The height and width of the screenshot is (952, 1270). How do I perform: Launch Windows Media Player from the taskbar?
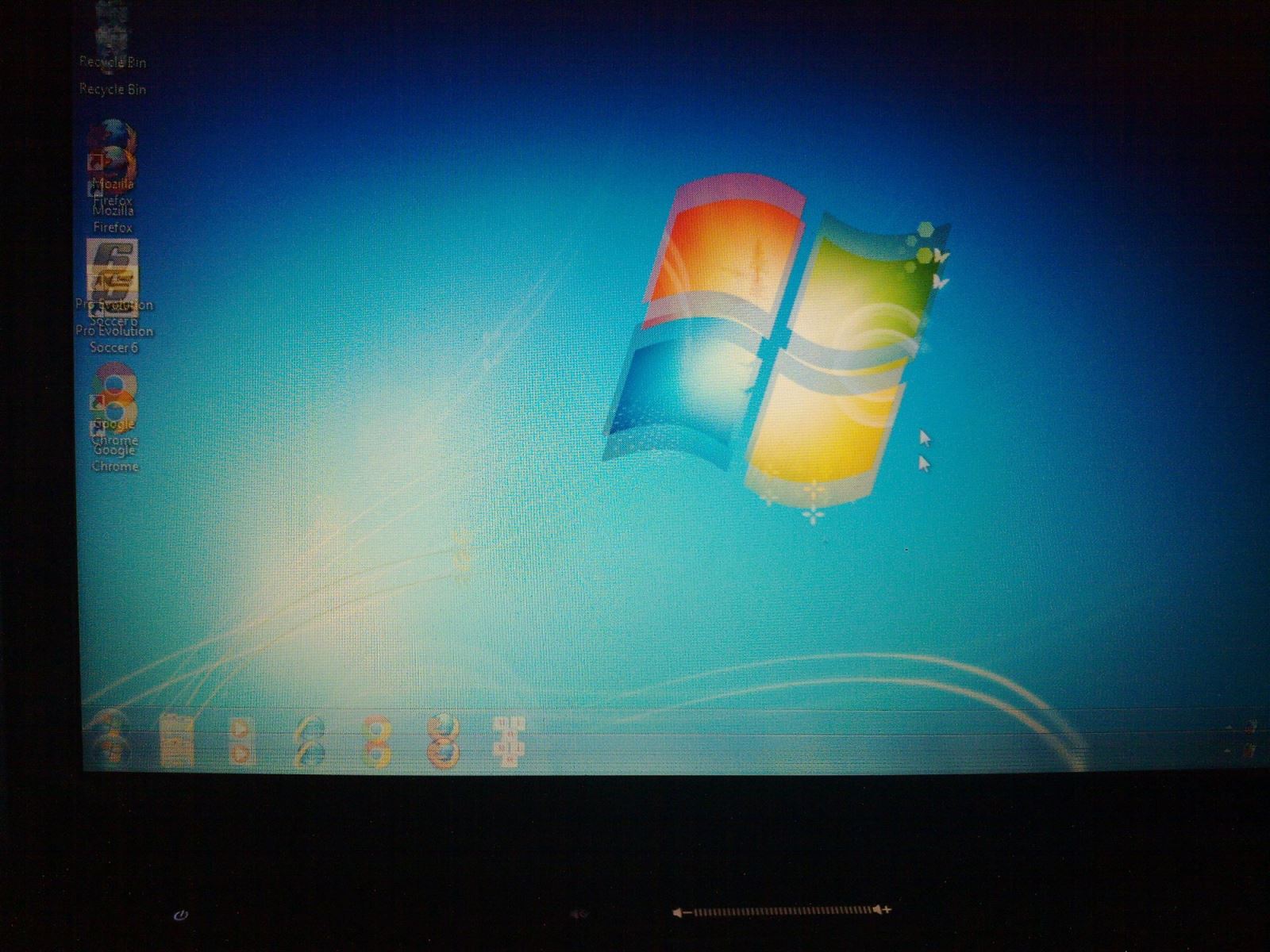click(241, 739)
